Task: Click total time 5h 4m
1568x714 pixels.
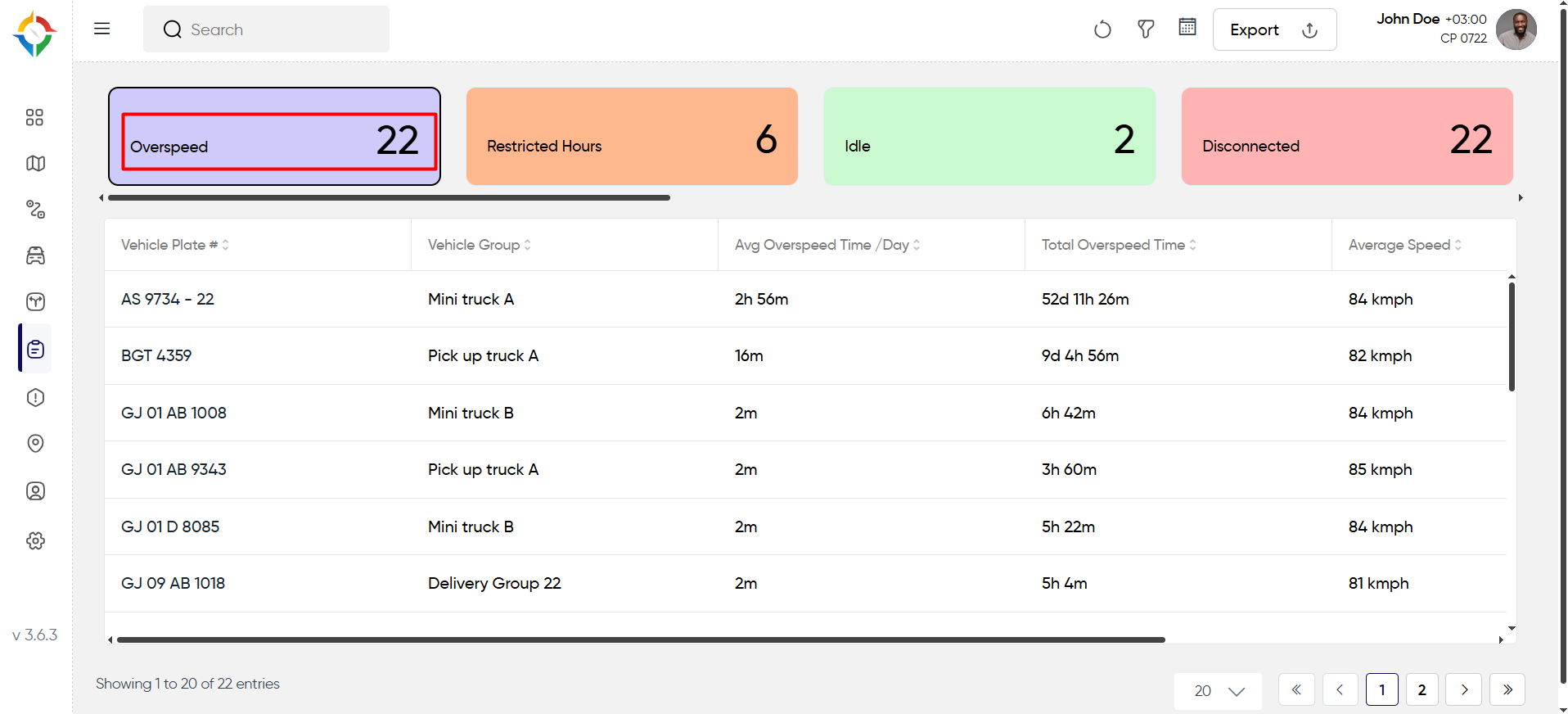Action: 1065,583
